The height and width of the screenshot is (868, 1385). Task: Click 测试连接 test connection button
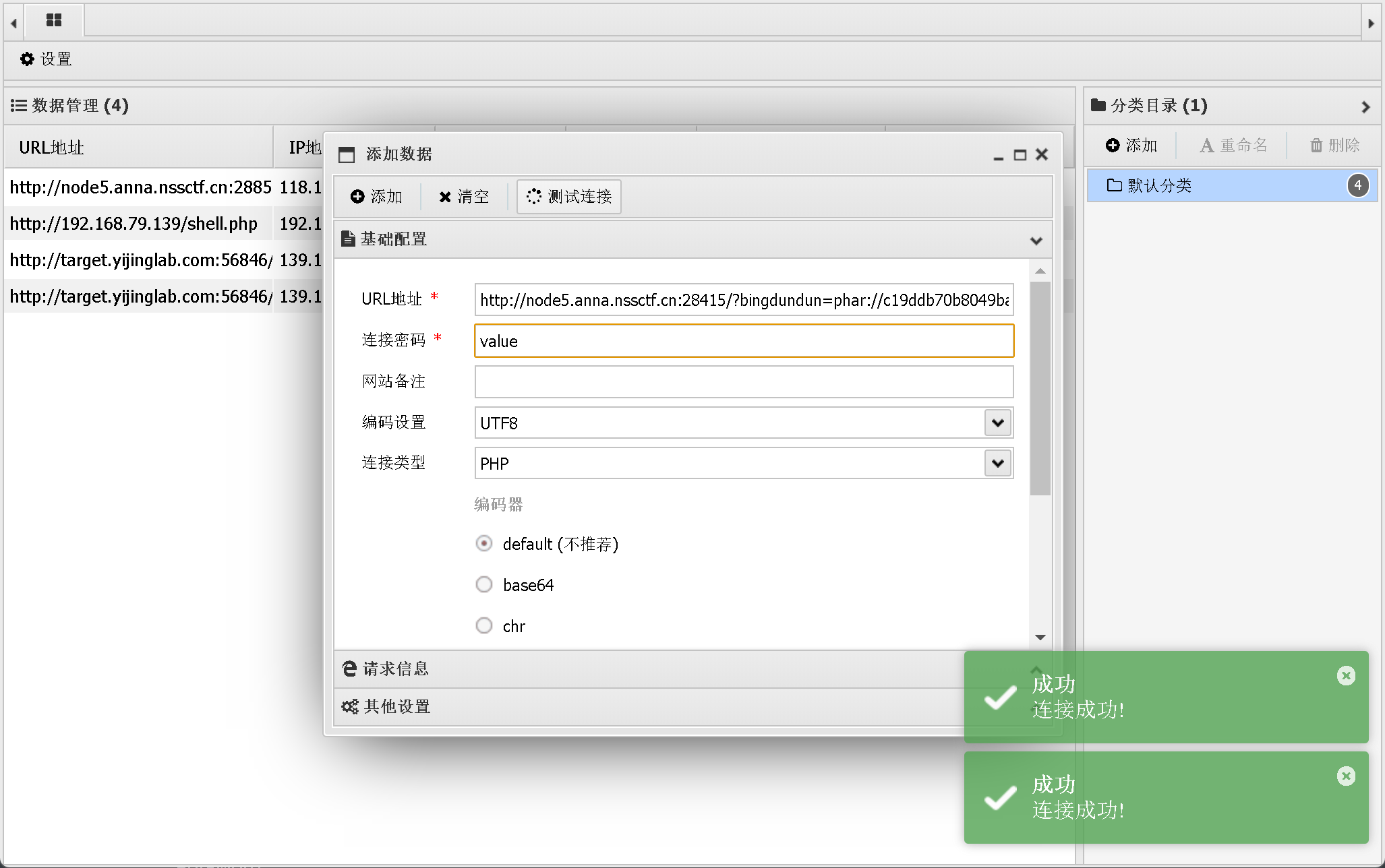pyautogui.click(x=569, y=197)
